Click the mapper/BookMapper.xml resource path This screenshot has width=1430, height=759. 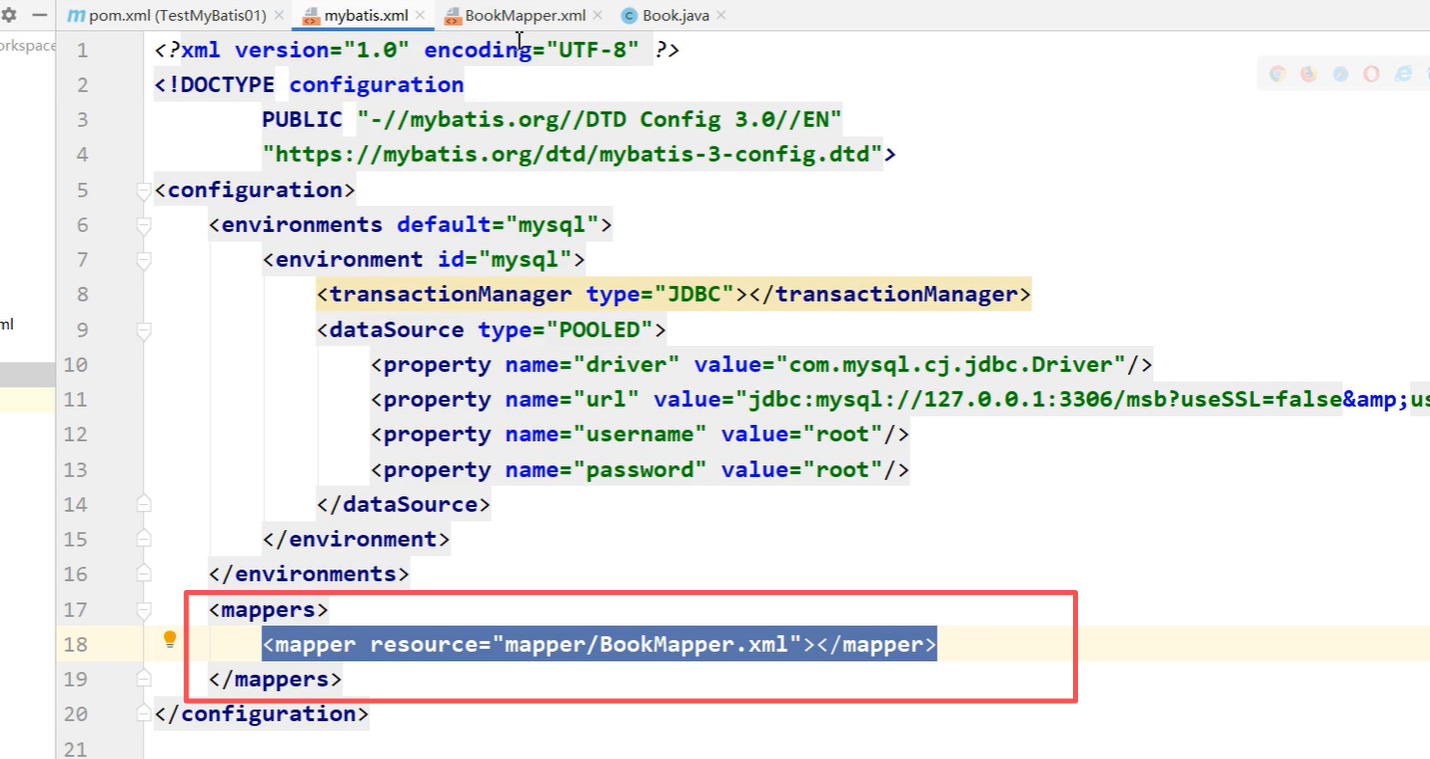(647, 645)
